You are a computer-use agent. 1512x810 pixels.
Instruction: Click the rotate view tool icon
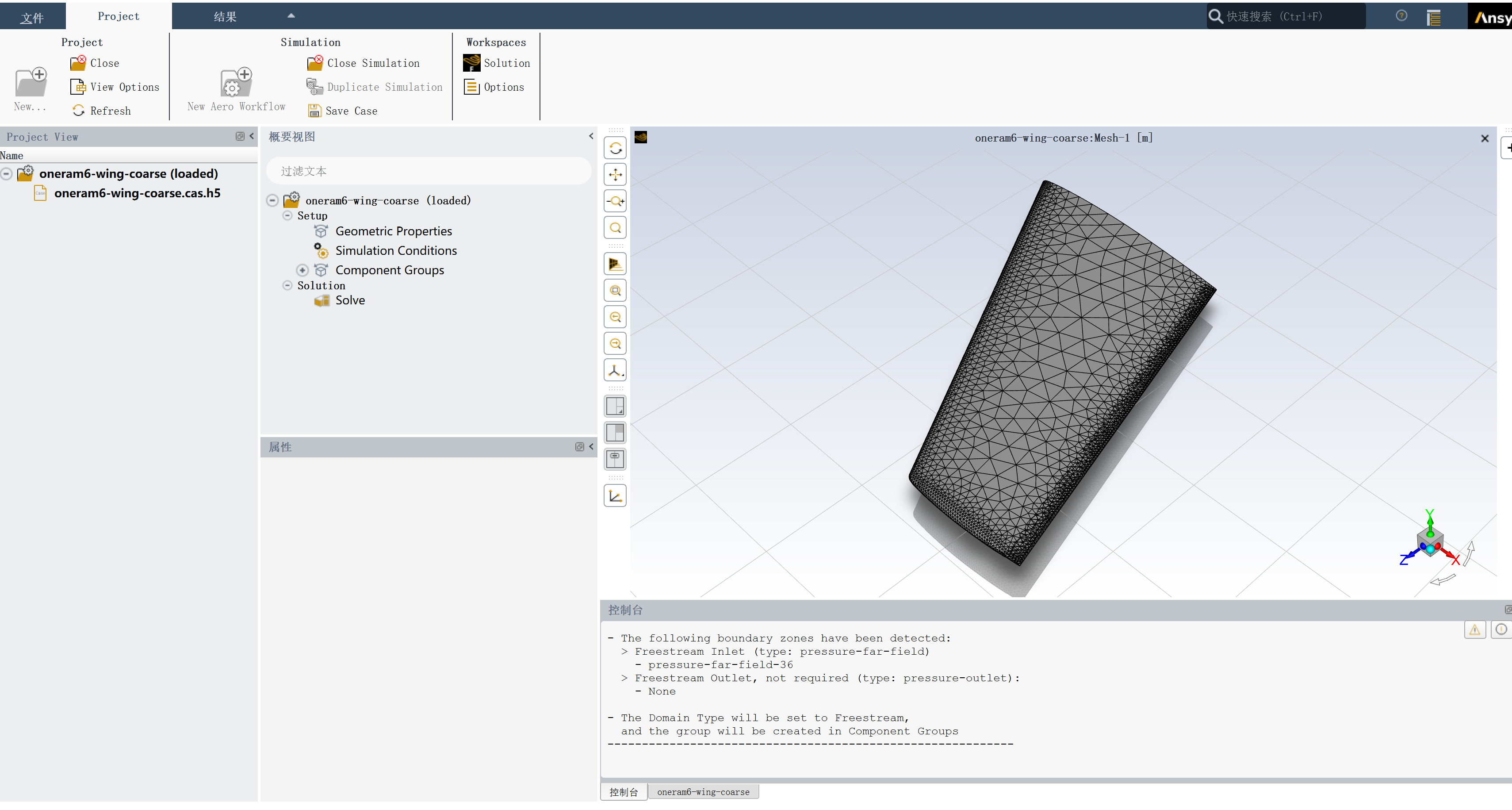click(x=615, y=149)
